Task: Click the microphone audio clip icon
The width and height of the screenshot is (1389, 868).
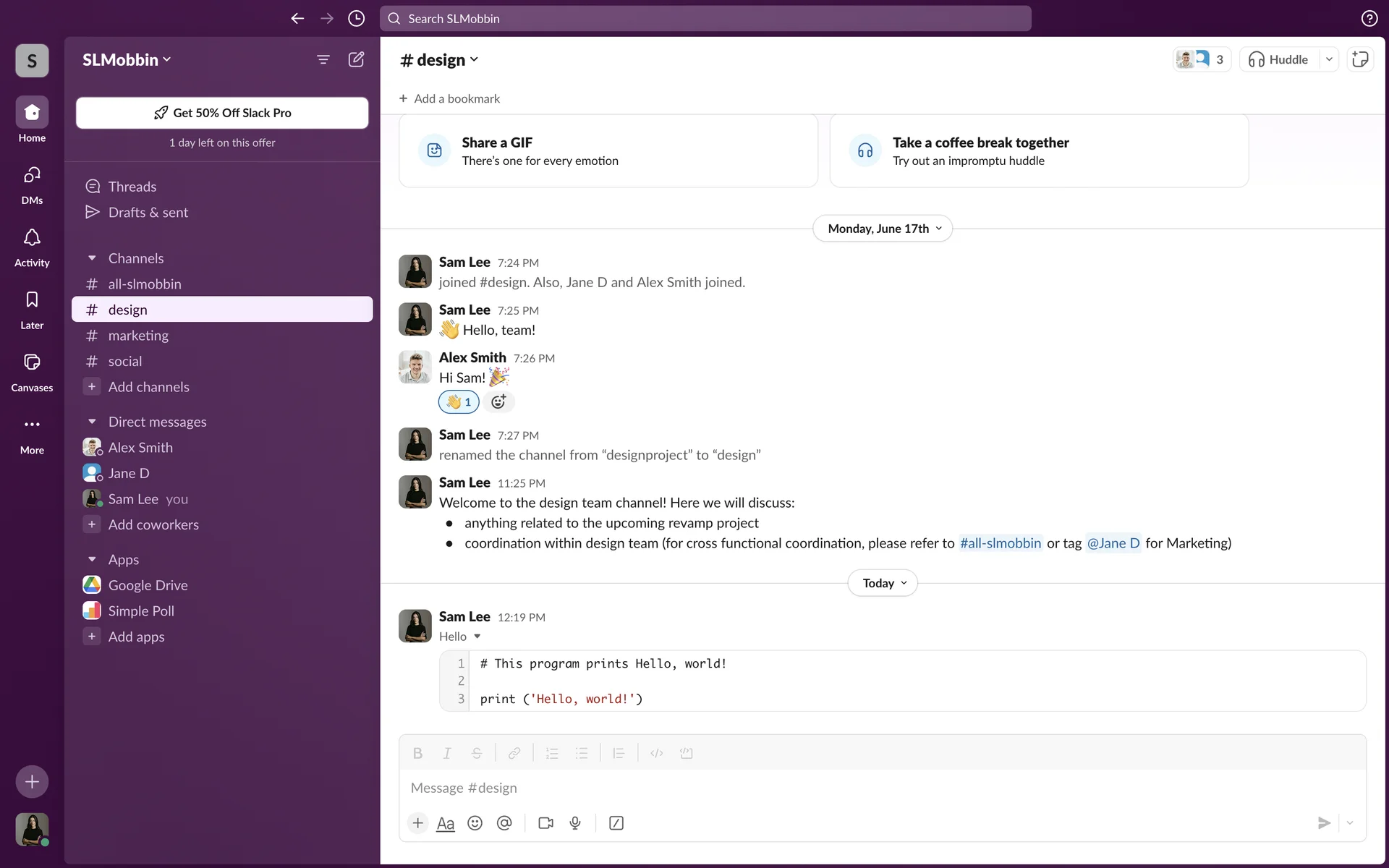Action: click(575, 823)
